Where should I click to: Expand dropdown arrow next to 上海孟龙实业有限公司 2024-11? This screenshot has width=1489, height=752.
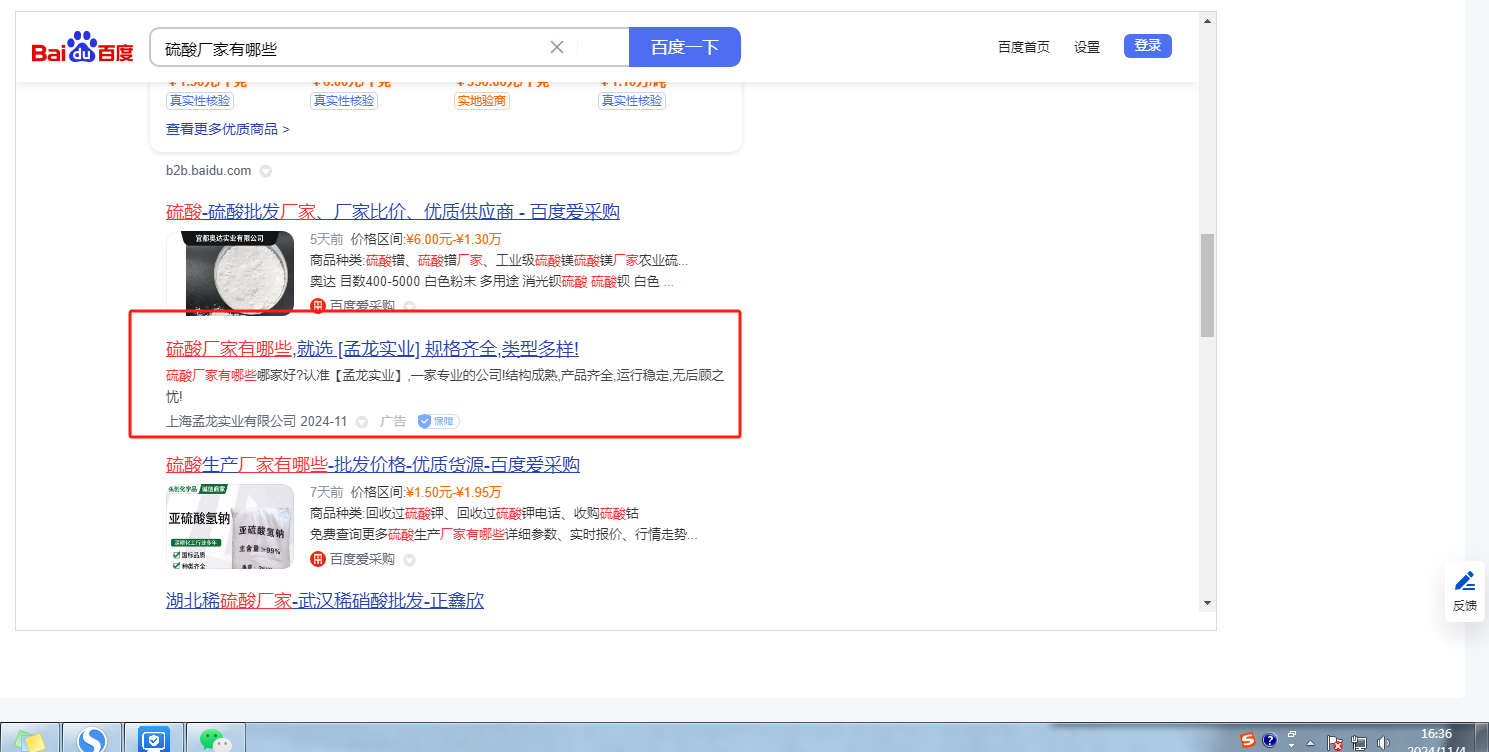[362, 422]
